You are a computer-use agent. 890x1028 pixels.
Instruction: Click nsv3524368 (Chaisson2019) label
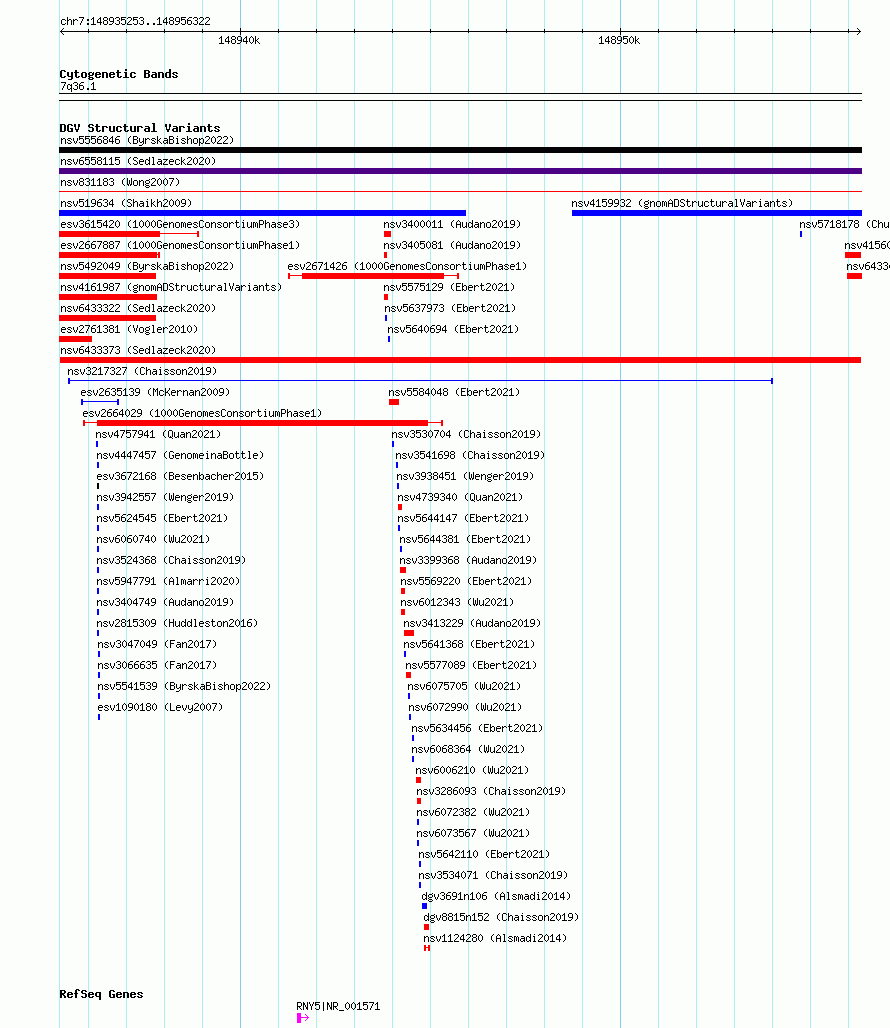coord(171,560)
